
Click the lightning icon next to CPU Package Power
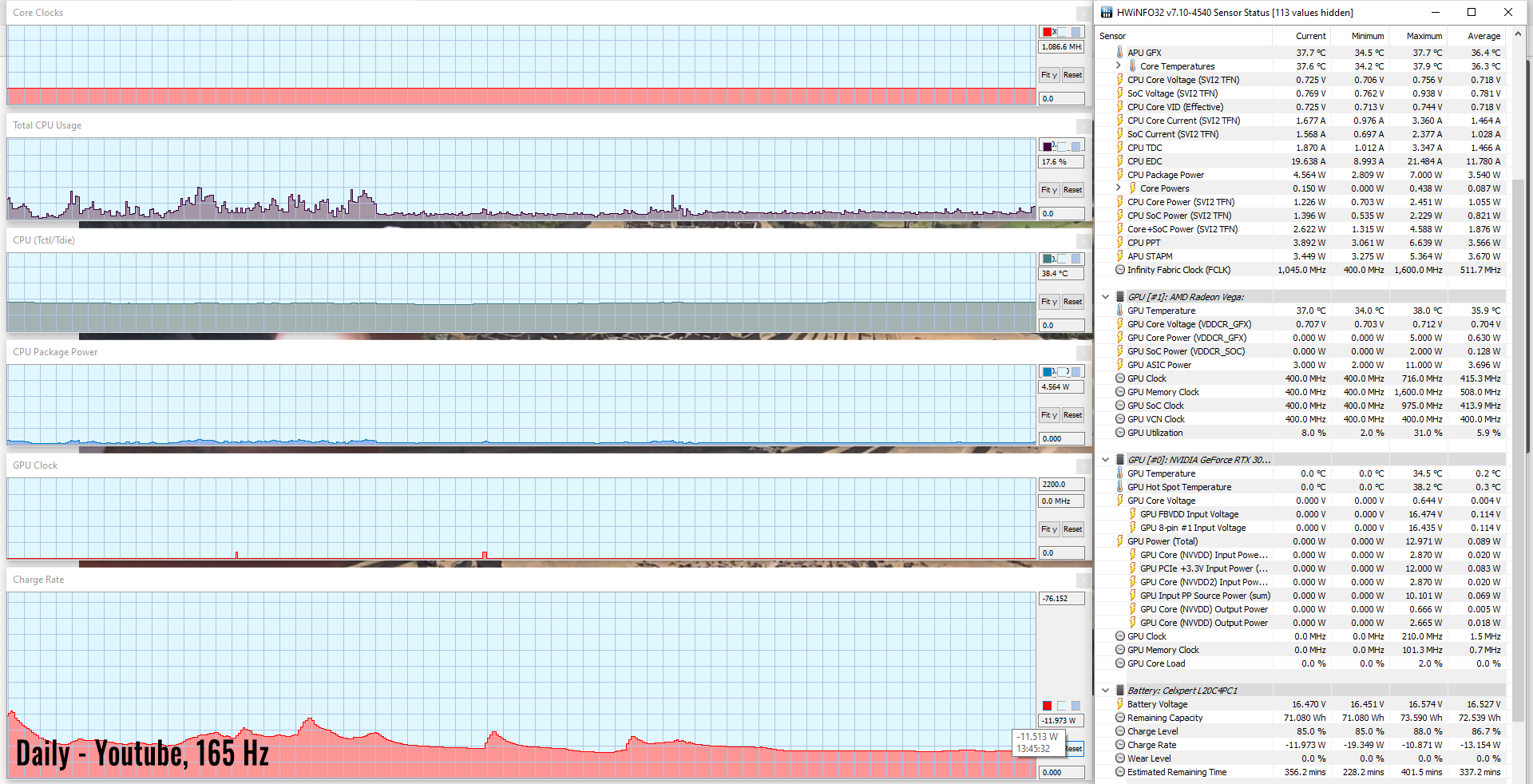click(x=1119, y=175)
